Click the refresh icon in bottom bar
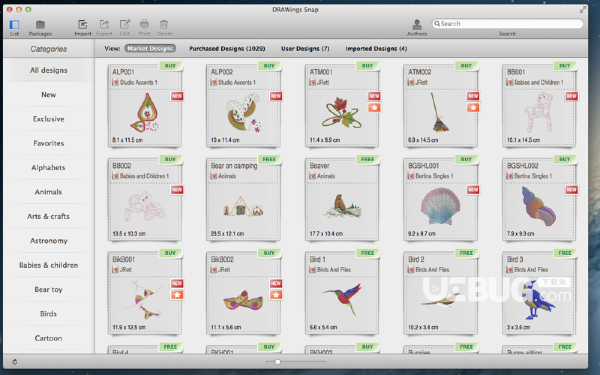The image size is (600, 375). 14,361
